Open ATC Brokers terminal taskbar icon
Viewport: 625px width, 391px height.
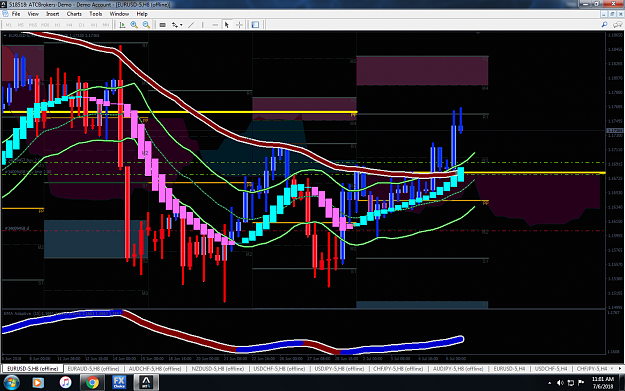(146, 383)
